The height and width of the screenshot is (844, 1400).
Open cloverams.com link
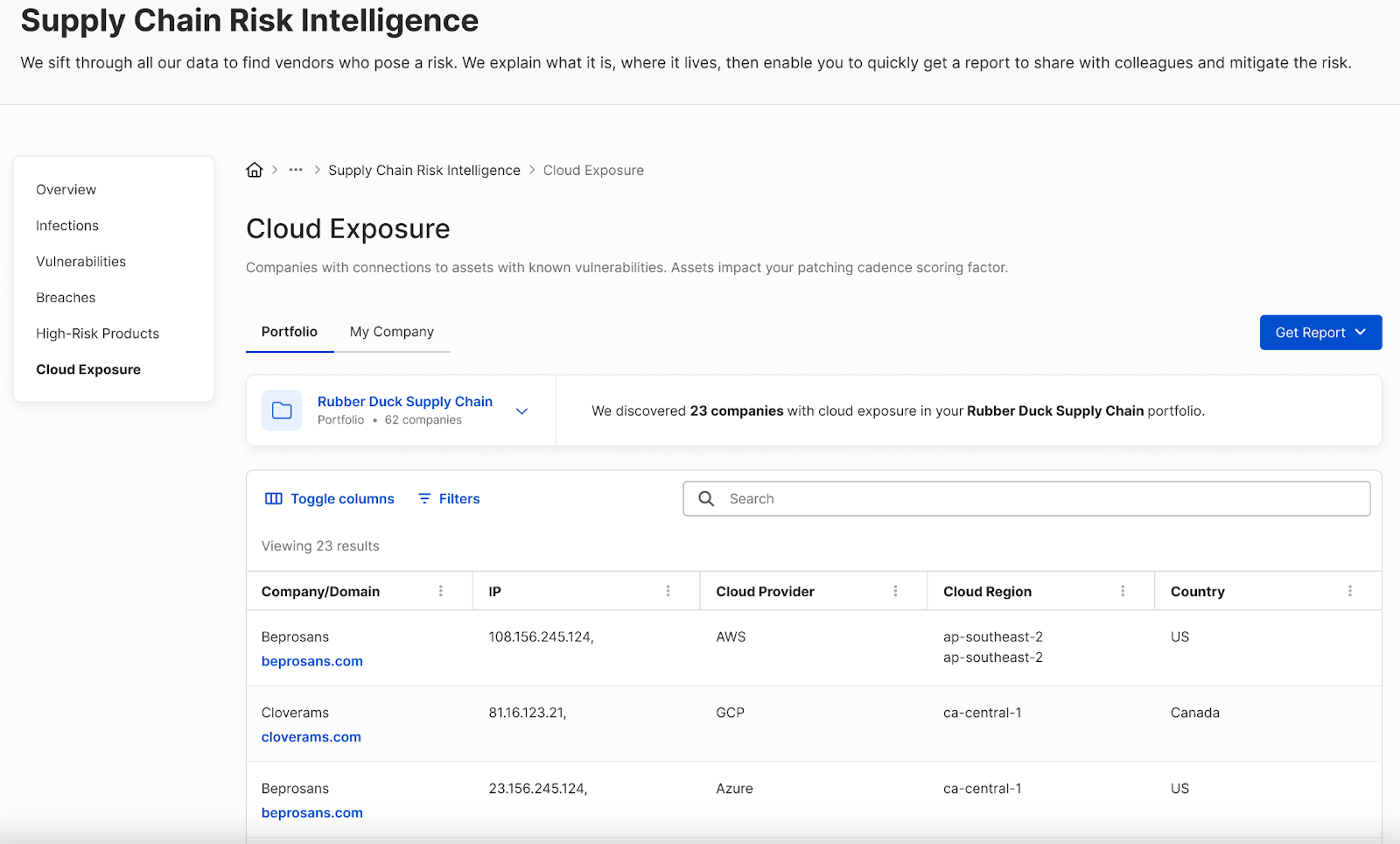click(x=311, y=737)
